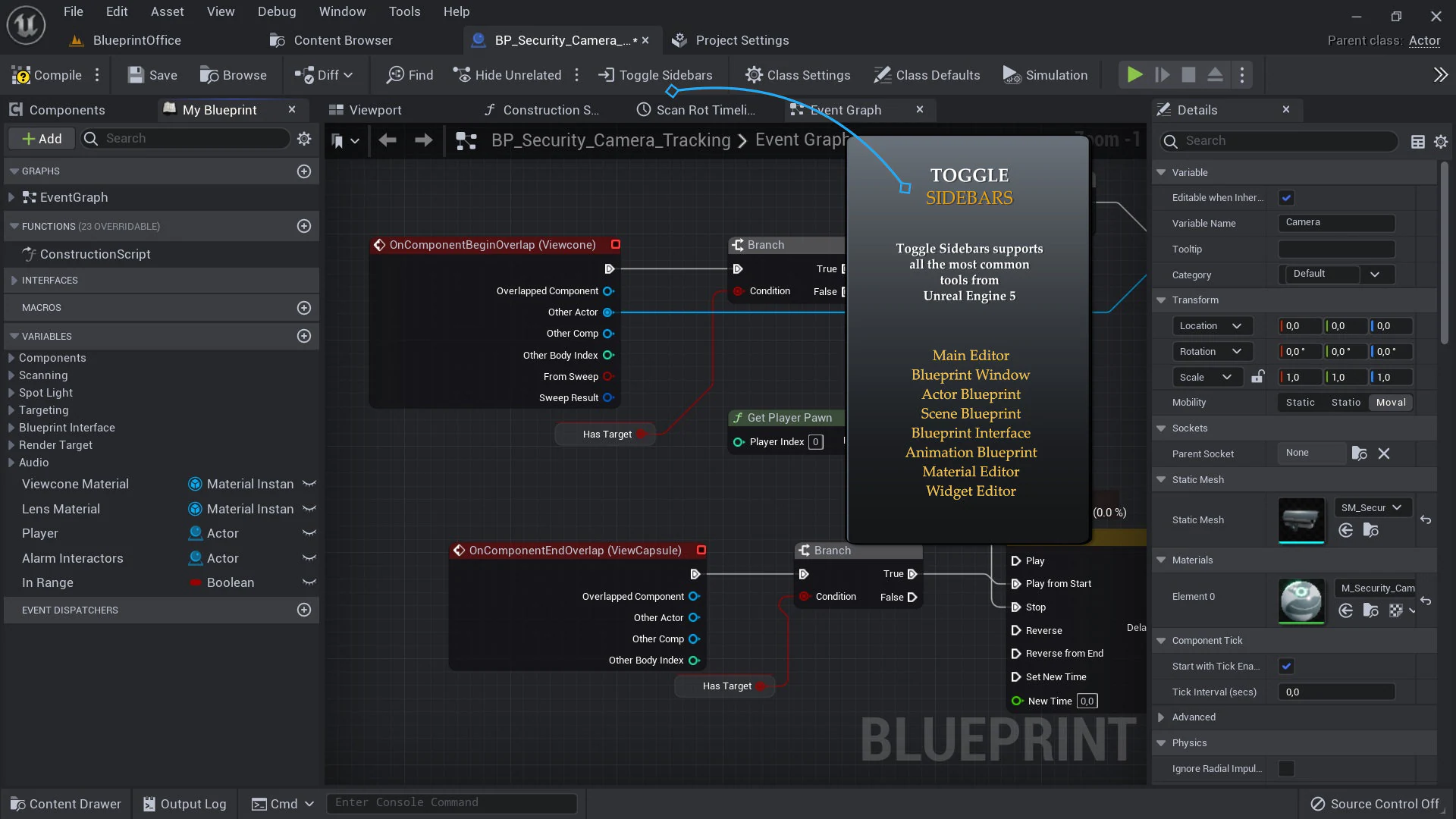This screenshot has width=1456, height=819.
Task: Toggle In Range variable visibility eye
Action: [x=309, y=582]
